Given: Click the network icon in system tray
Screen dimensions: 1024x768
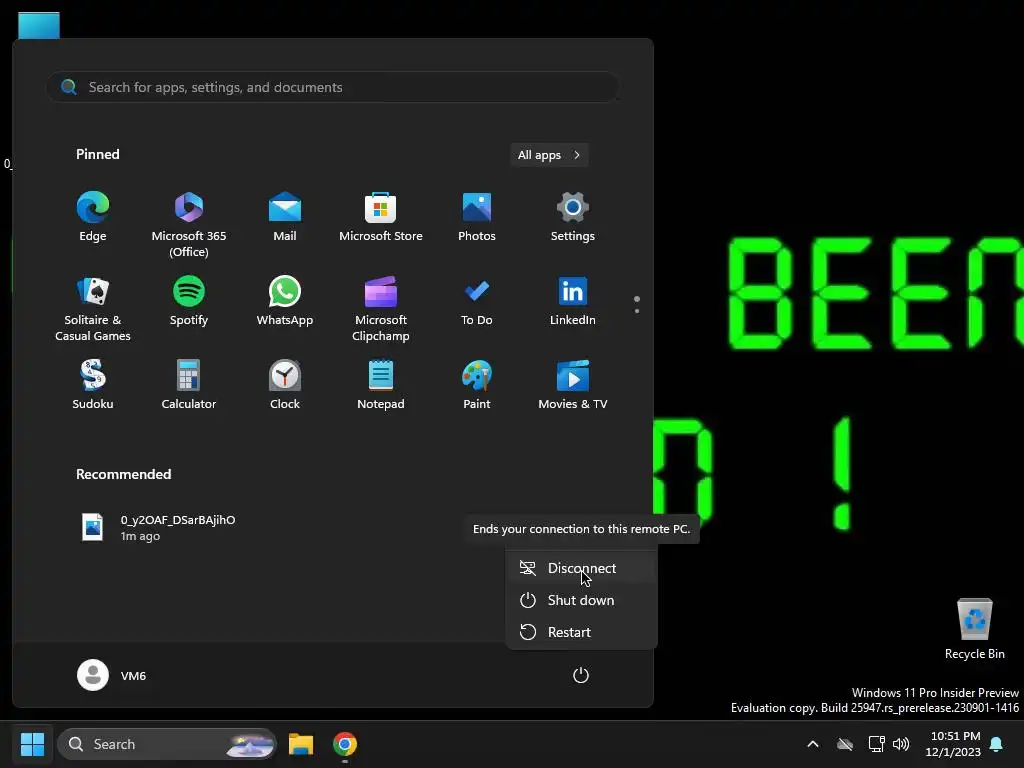Looking at the screenshot, I should coord(876,744).
